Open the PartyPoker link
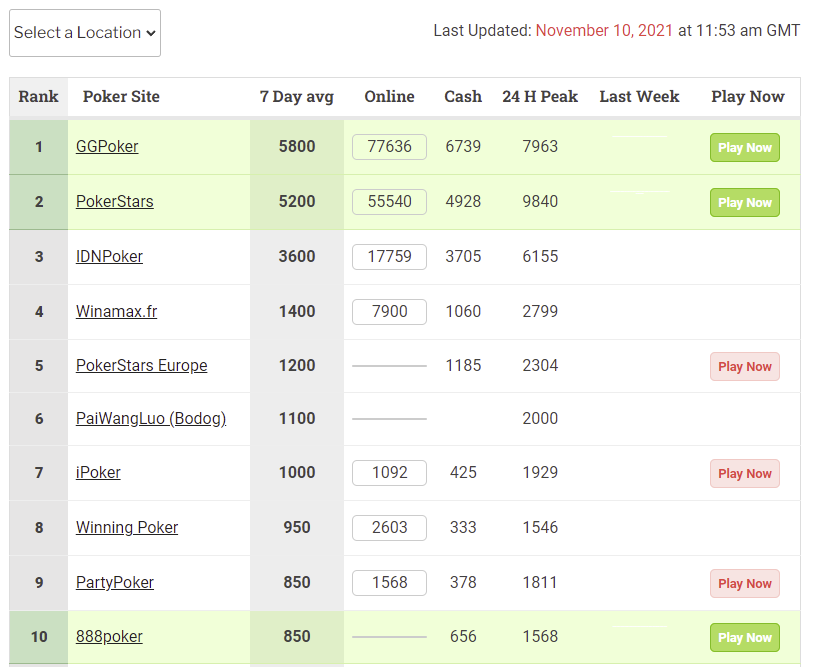Screen dimensions: 816x667 point(115,583)
